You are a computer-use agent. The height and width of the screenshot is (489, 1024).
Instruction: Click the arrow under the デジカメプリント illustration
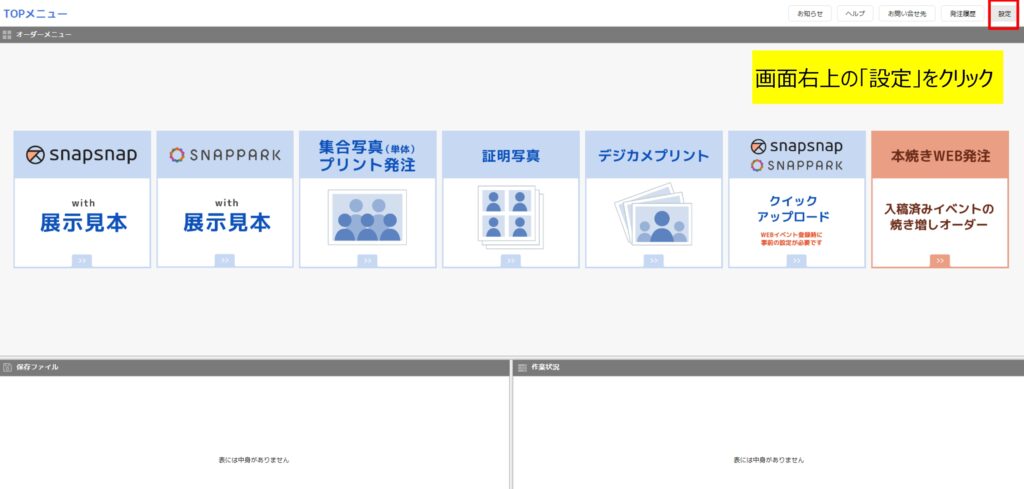click(x=654, y=260)
